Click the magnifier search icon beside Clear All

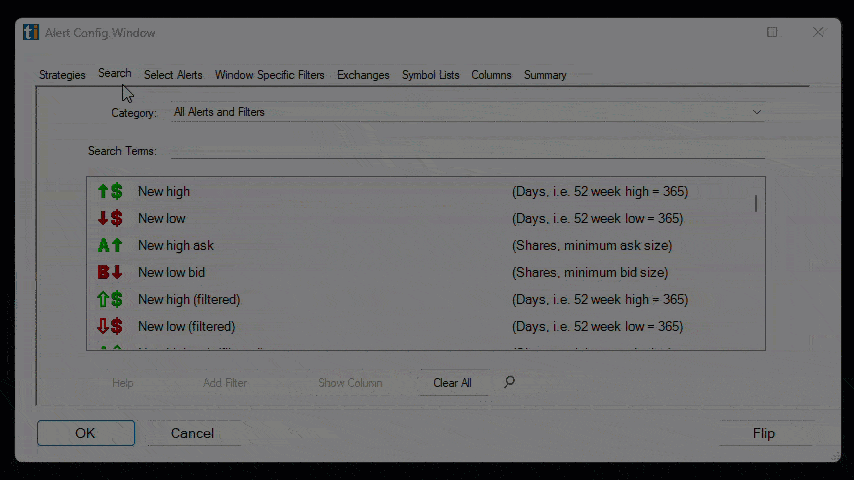509,382
